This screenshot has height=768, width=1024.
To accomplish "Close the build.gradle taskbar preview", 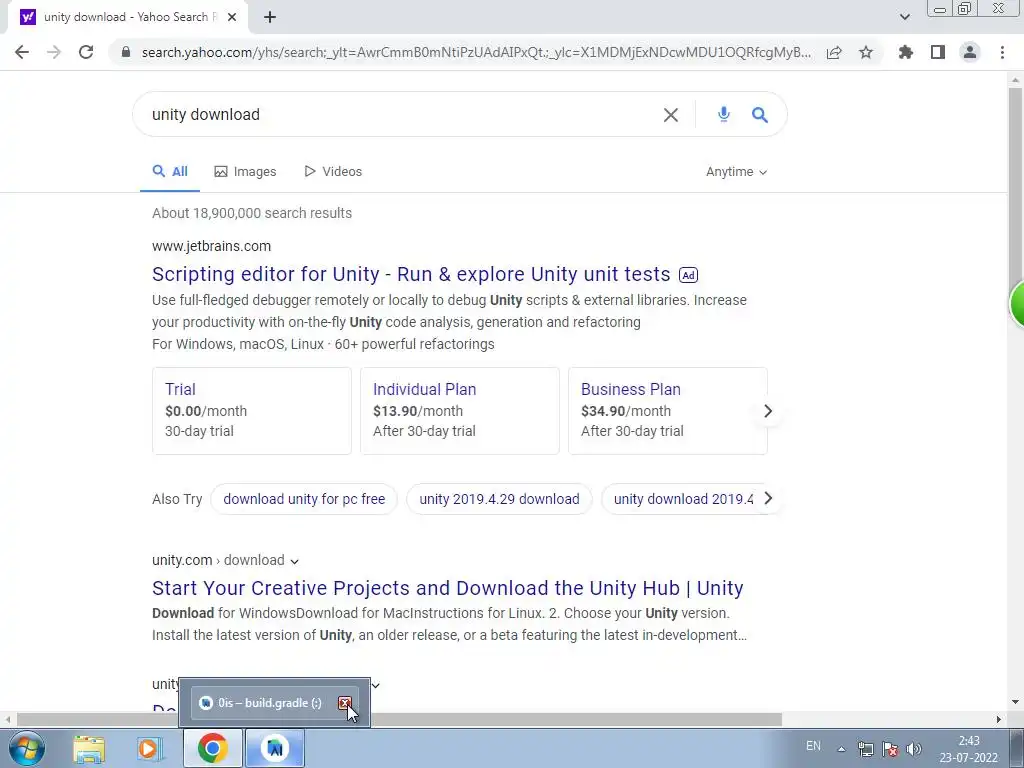I will coord(345,703).
